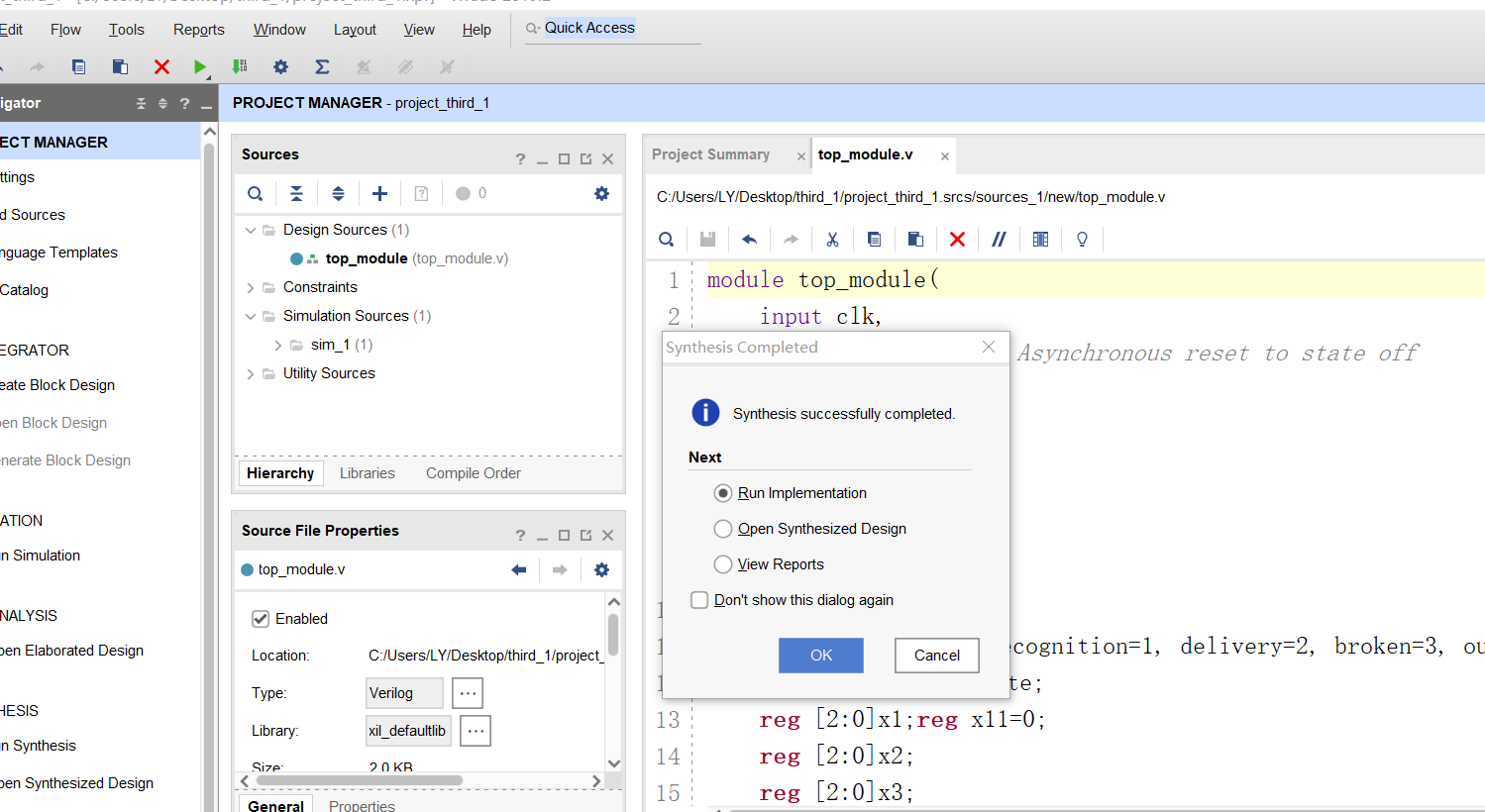Viewport: 1485px width, 812px height.
Task: Click Open Elaborated Design in navigator
Action: (x=71, y=651)
